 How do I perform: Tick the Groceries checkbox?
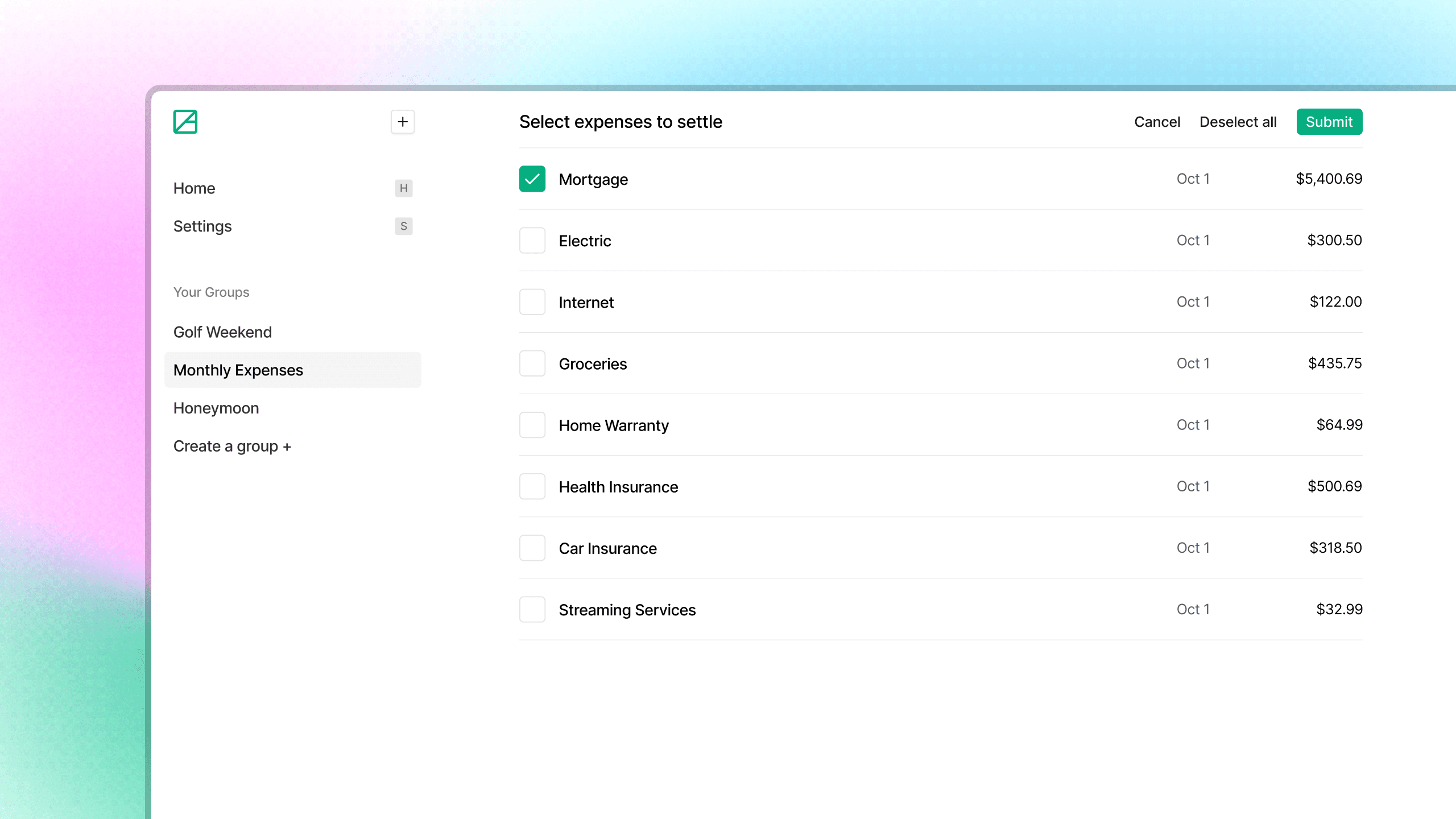[x=532, y=363]
